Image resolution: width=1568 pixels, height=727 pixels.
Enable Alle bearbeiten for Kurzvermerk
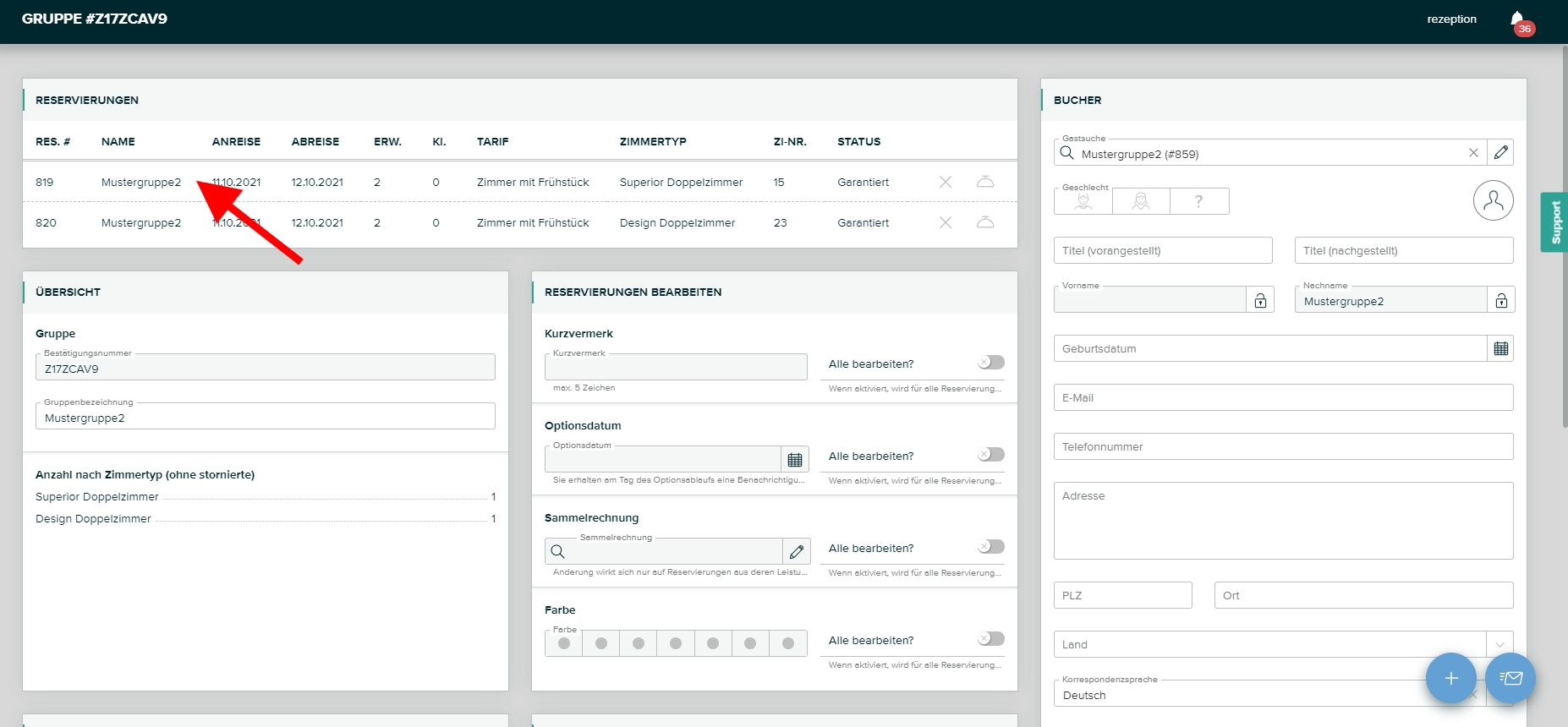[991, 363]
